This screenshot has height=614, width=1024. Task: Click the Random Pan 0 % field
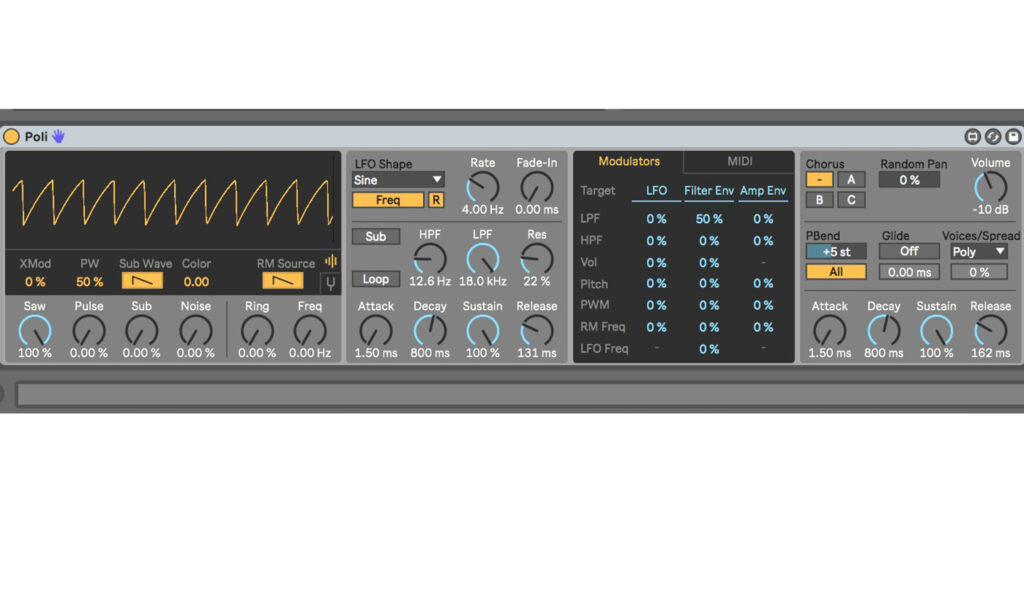point(909,180)
